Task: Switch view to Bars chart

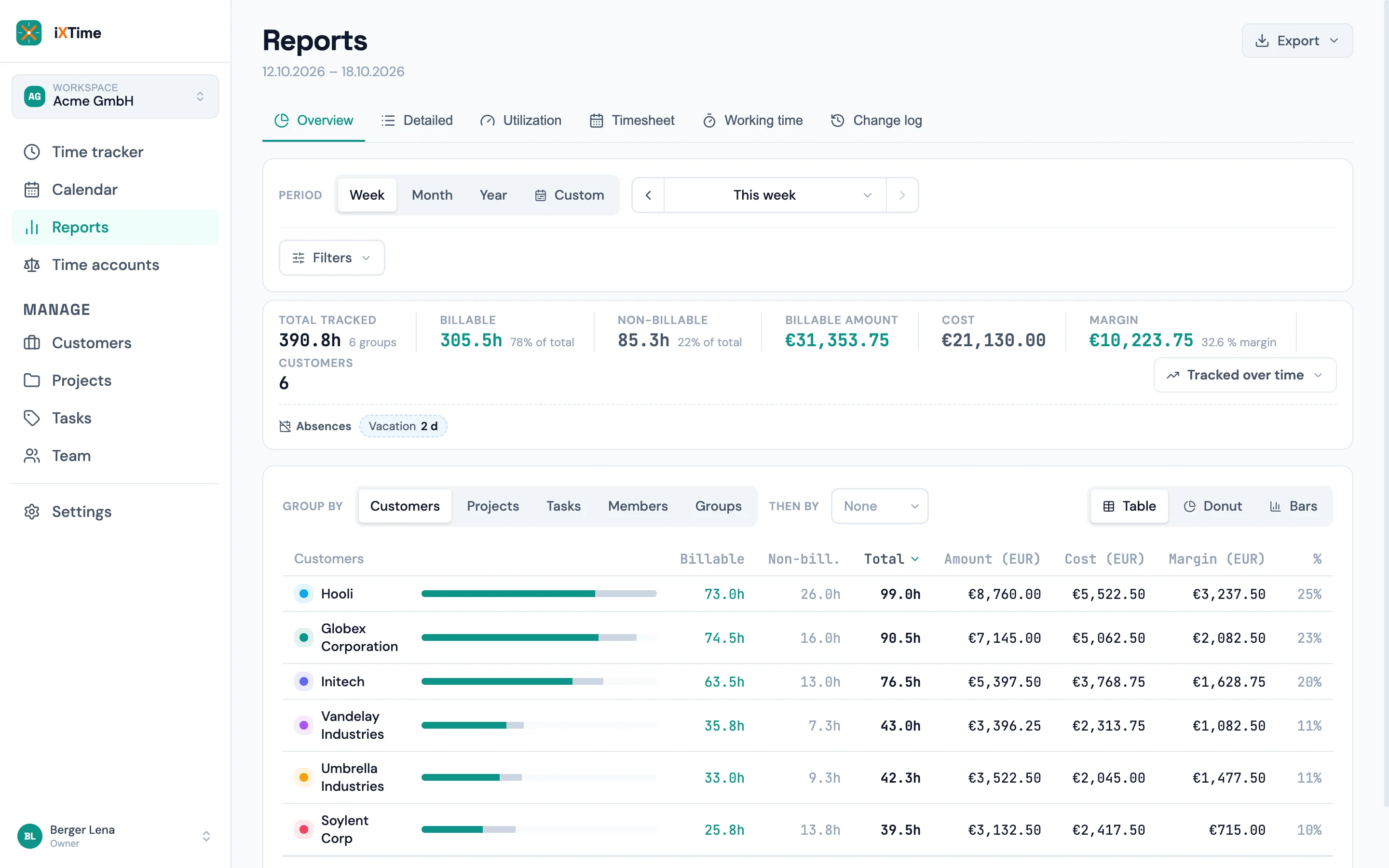Action: coord(1293,506)
